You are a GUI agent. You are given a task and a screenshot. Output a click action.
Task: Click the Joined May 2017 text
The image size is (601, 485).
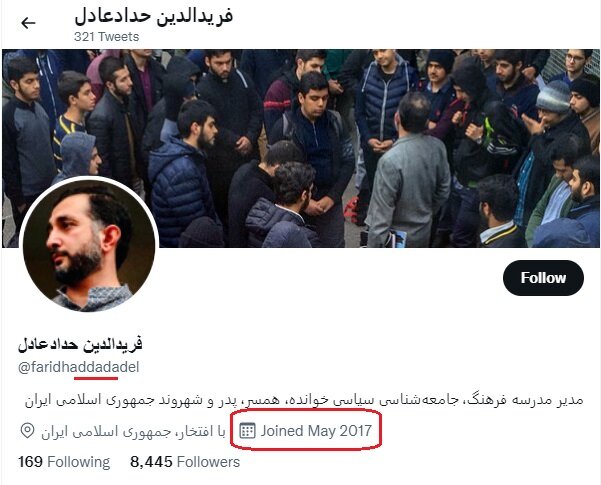[x=316, y=431]
